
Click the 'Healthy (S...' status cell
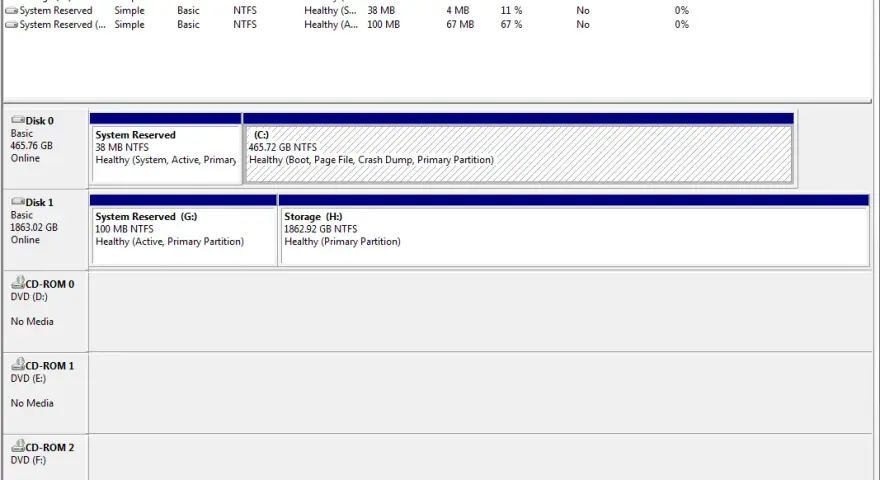pyautogui.click(x=330, y=11)
